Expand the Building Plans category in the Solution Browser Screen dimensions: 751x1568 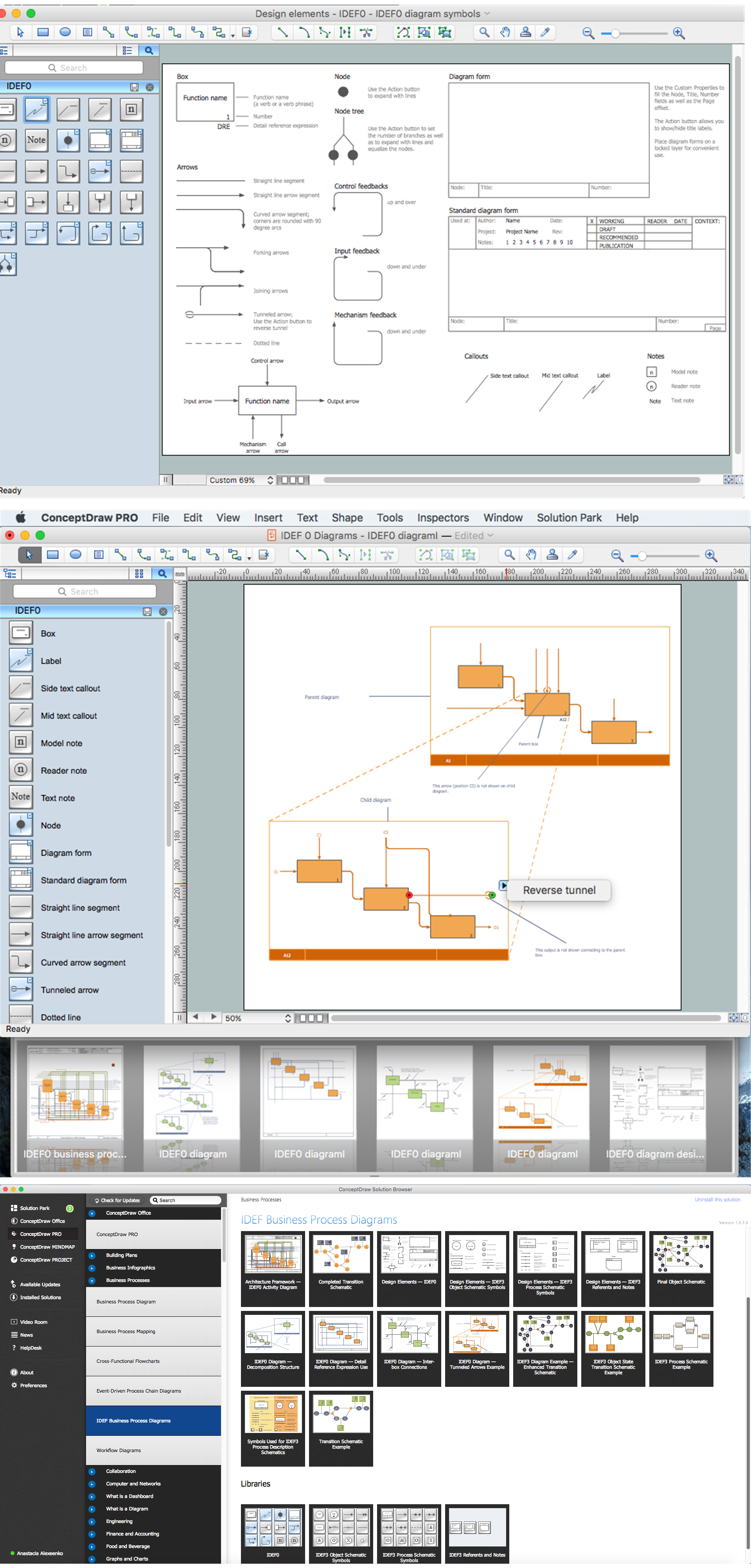[92, 1255]
